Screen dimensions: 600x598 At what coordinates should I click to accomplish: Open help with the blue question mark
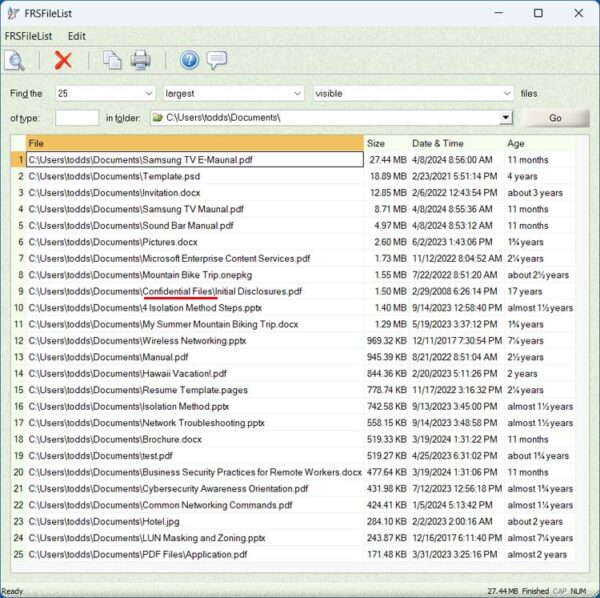189,60
